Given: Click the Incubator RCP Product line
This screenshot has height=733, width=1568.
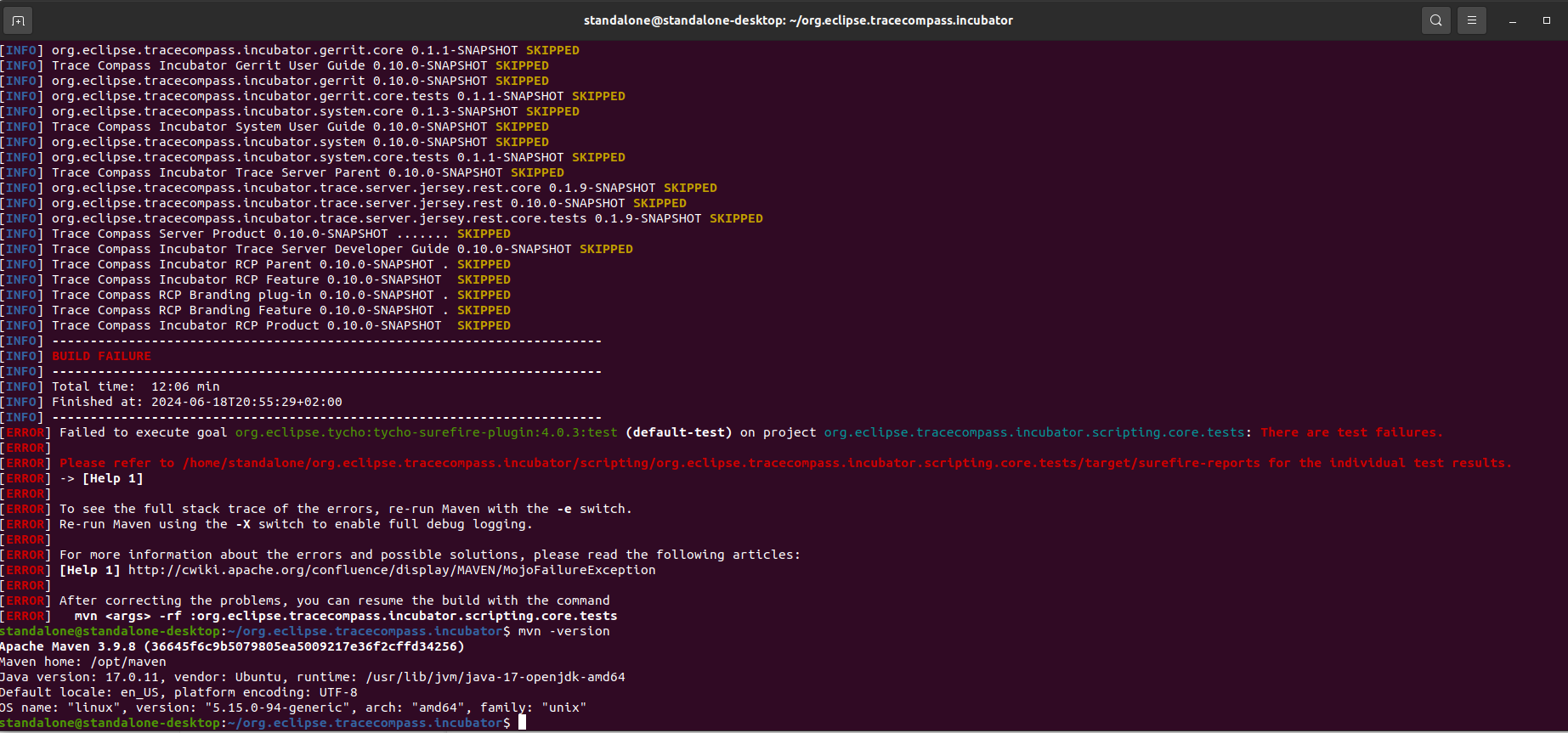Looking at the screenshot, I should pos(256,325).
